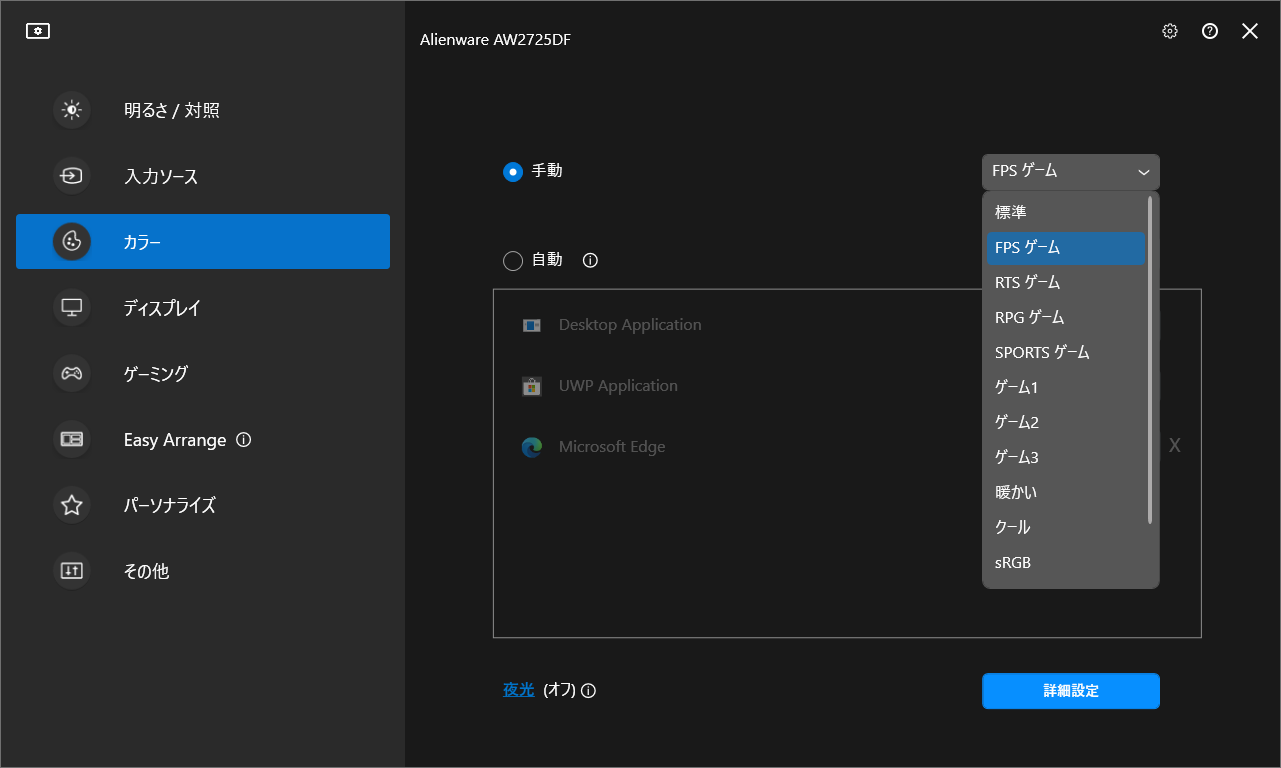1281x768 pixels.
Task: Pick the sRGB preset option
Action: click(1066, 562)
